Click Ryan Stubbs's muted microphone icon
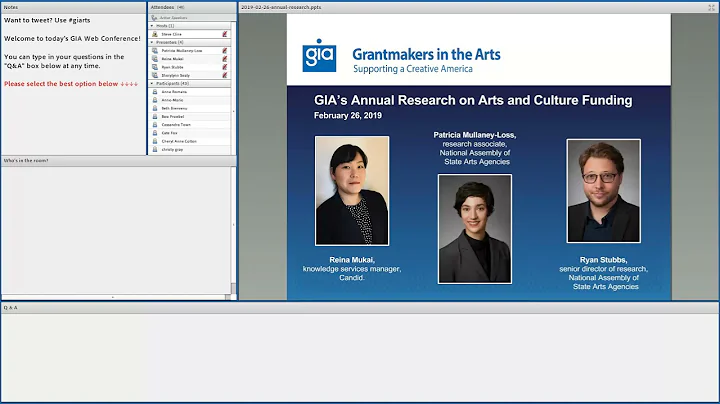Screen dimensions: 720x404 [225, 67]
